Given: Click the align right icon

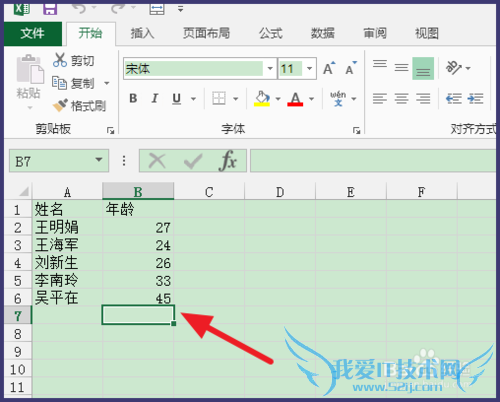Looking at the screenshot, I should click(423, 98).
